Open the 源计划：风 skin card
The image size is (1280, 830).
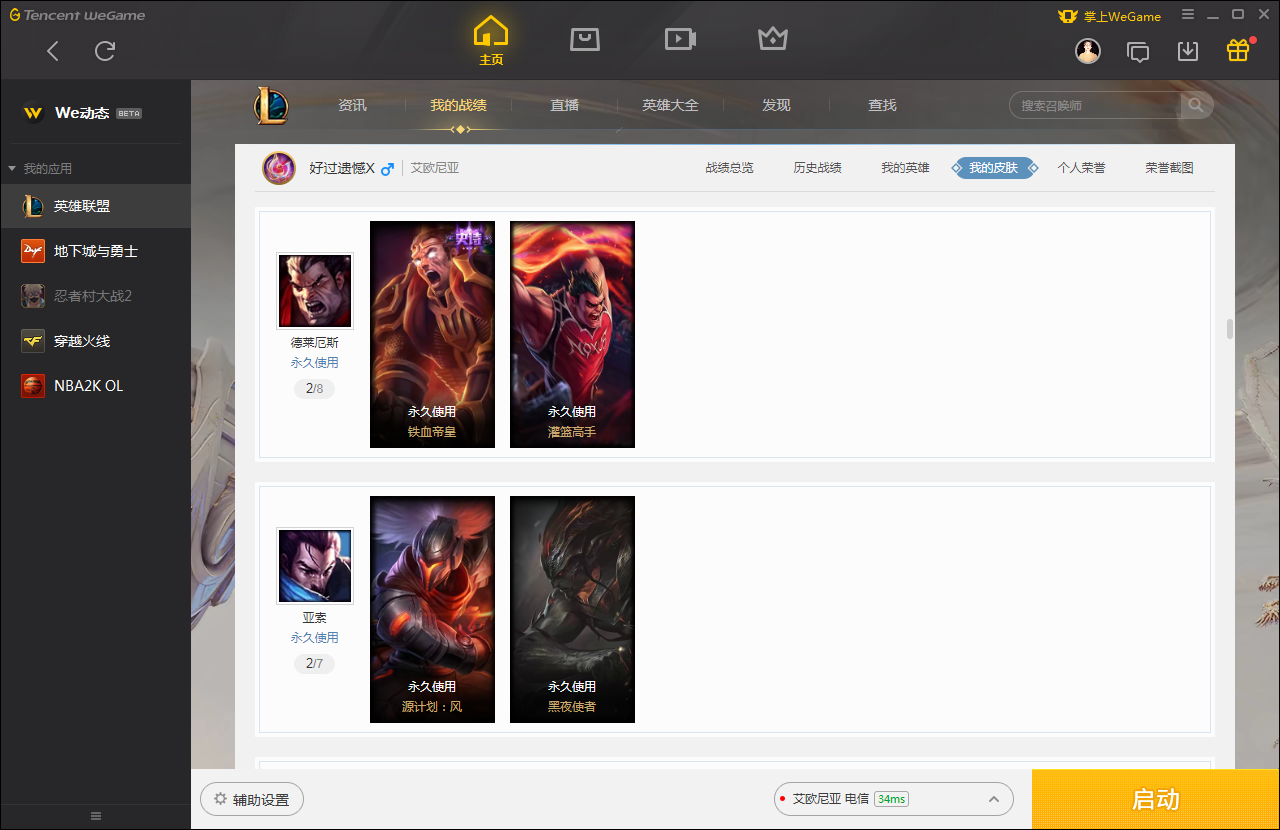(x=432, y=609)
